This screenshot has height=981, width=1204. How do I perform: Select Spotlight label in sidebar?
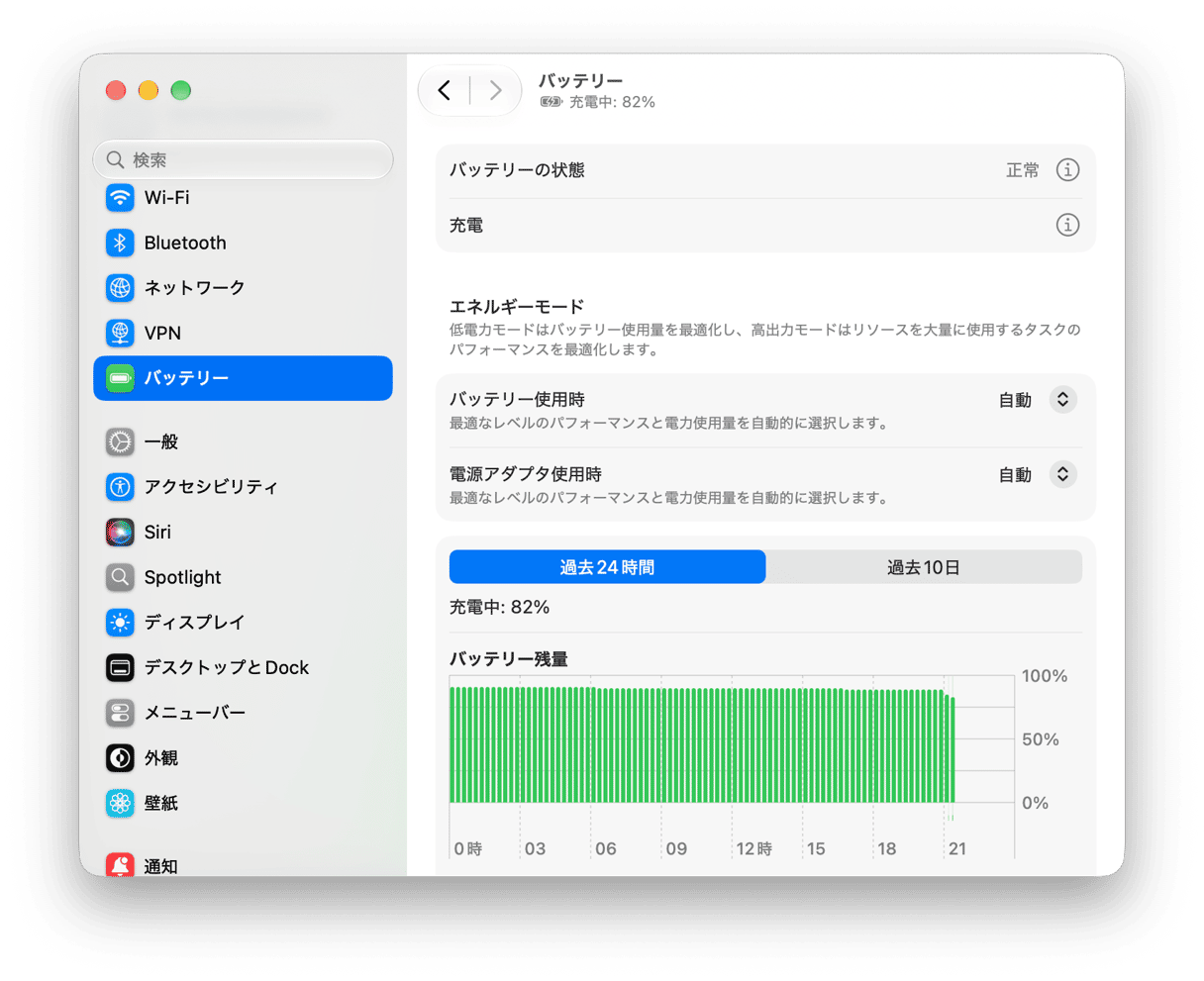click(183, 577)
